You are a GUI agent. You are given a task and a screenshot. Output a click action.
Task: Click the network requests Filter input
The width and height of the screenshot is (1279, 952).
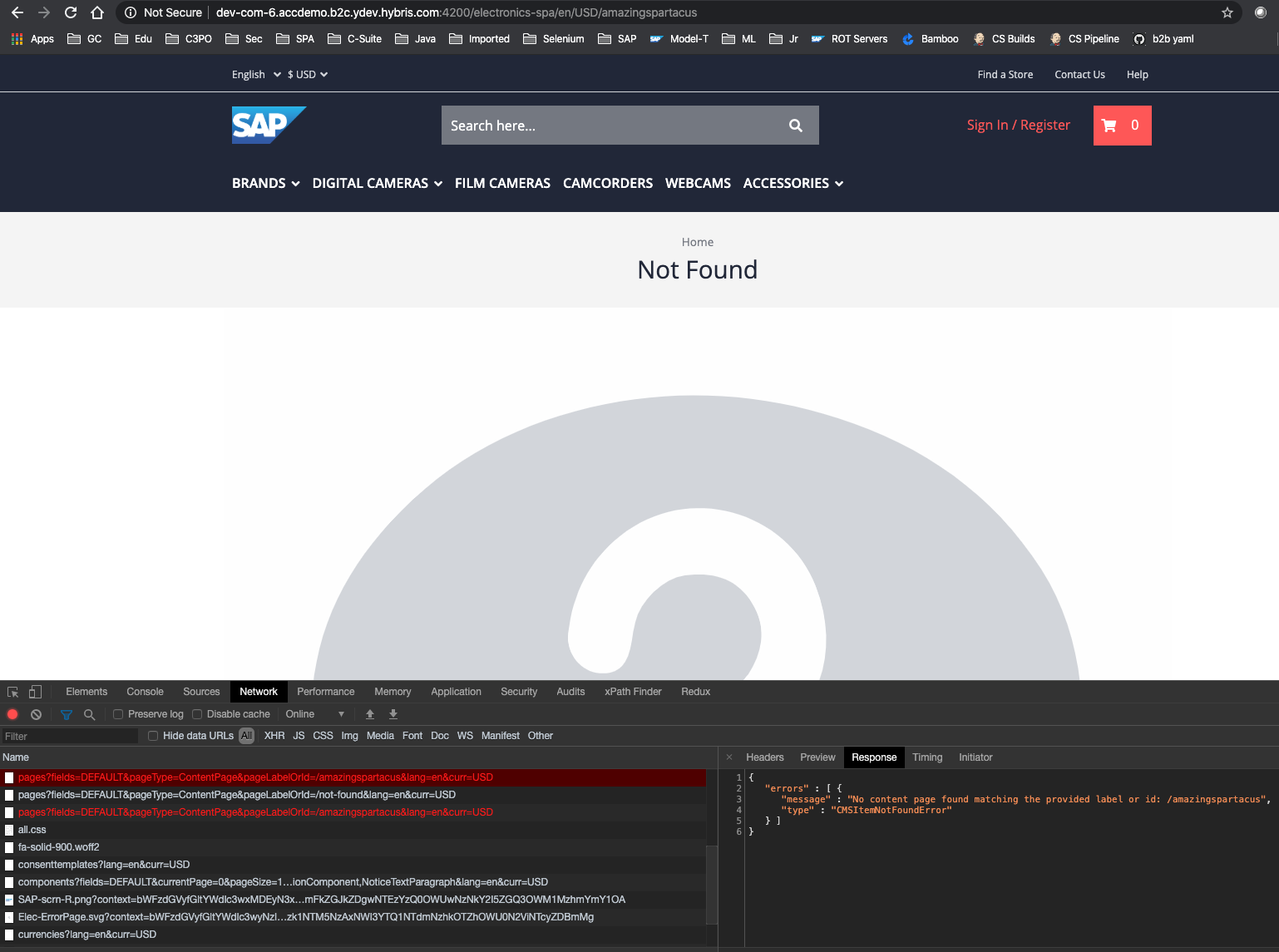[x=69, y=735]
